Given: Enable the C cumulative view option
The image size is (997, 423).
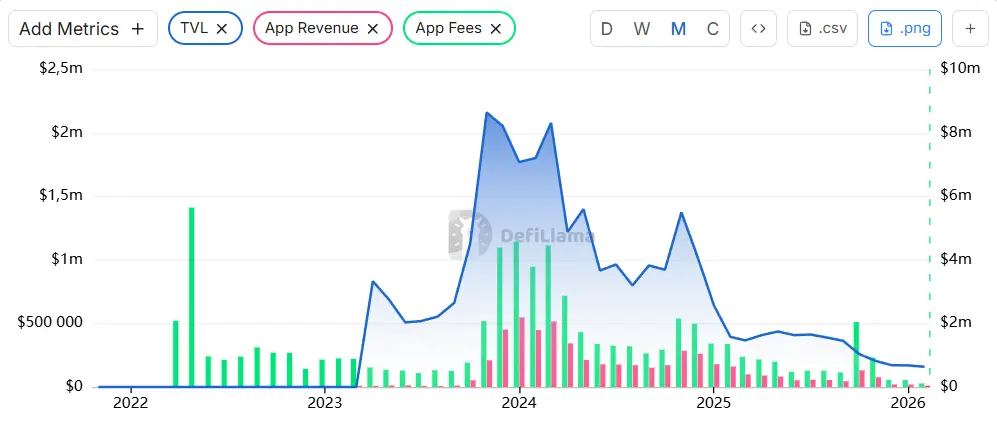Looking at the screenshot, I should click(x=712, y=29).
